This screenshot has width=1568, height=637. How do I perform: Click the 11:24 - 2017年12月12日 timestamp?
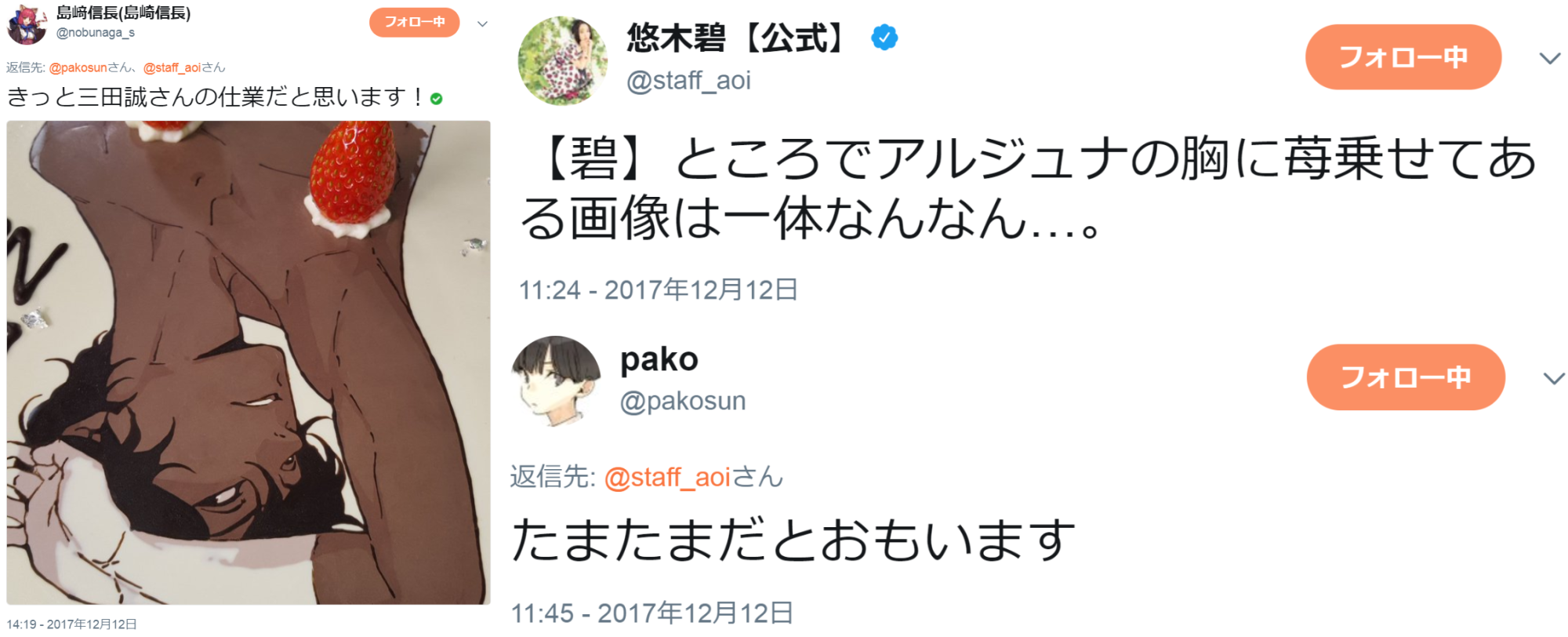(658, 290)
